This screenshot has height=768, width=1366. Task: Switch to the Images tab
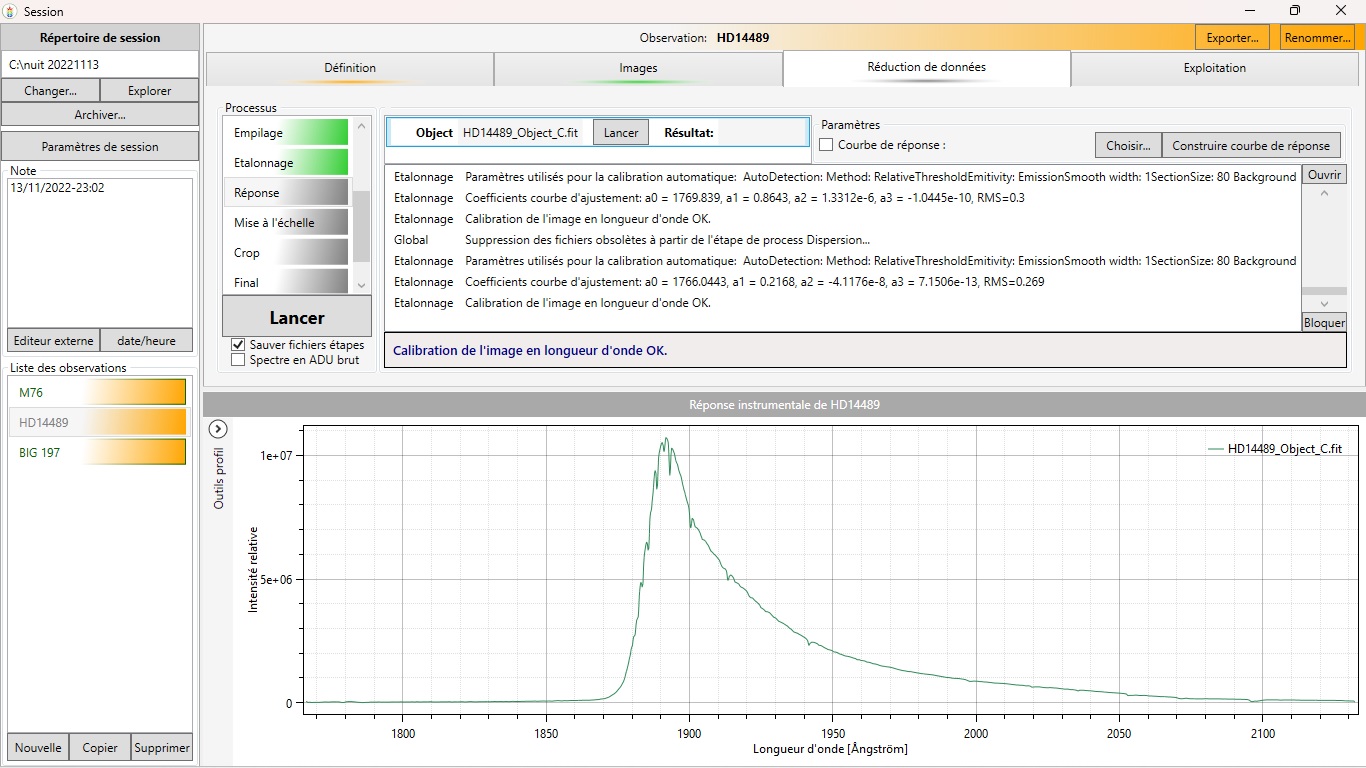click(x=638, y=68)
